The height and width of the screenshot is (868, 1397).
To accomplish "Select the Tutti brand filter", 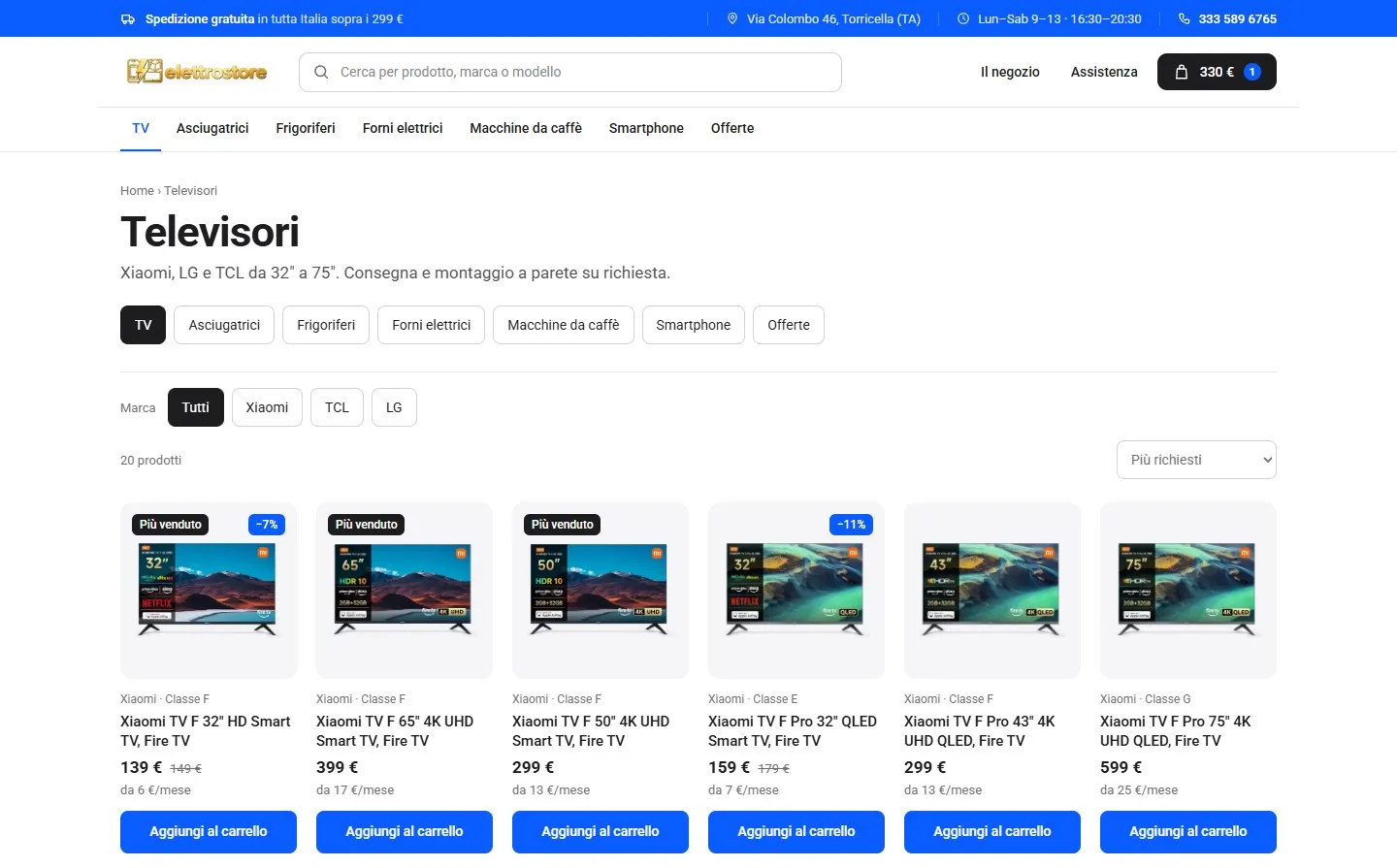I will [x=196, y=407].
